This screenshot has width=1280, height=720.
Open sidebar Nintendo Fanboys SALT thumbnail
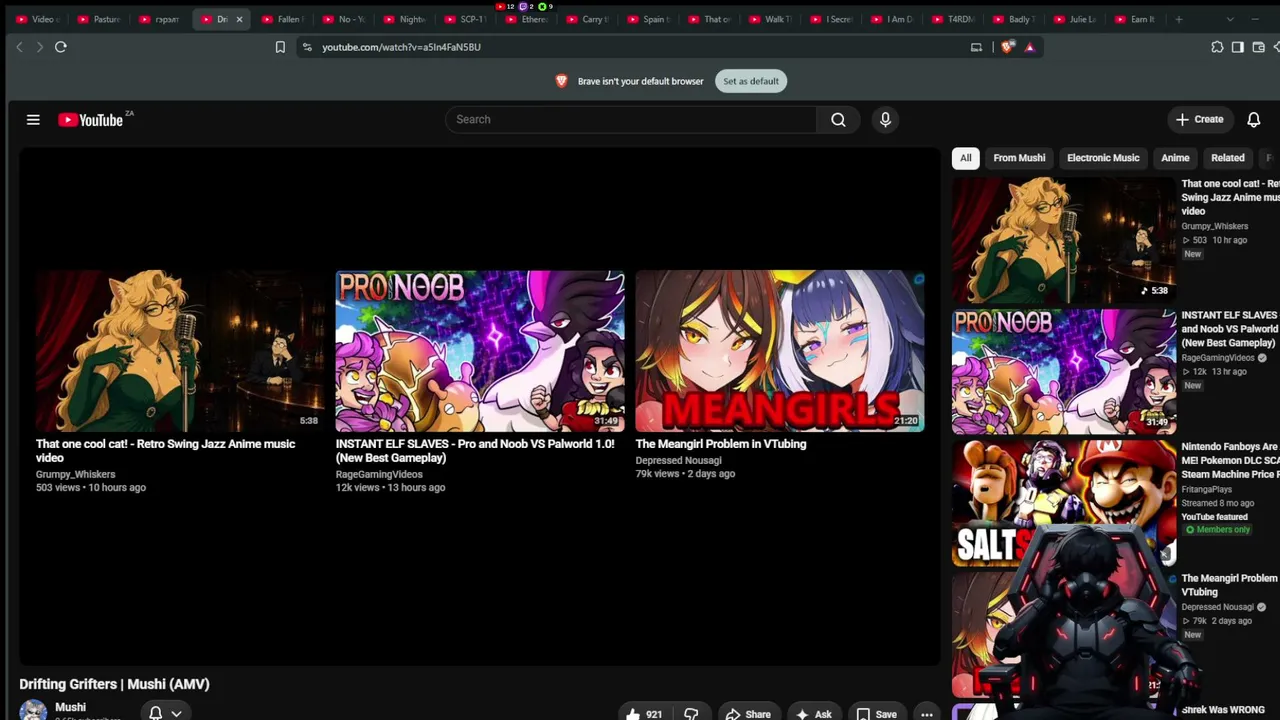(x=1064, y=503)
